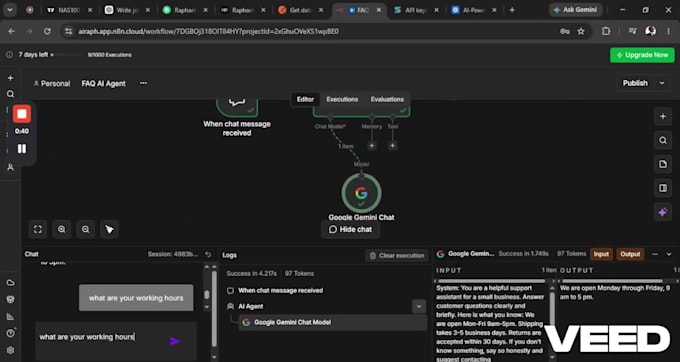The width and height of the screenshot is (680, 362).
Task: Add a Tool sub-node with its plus
Action: 392,146
